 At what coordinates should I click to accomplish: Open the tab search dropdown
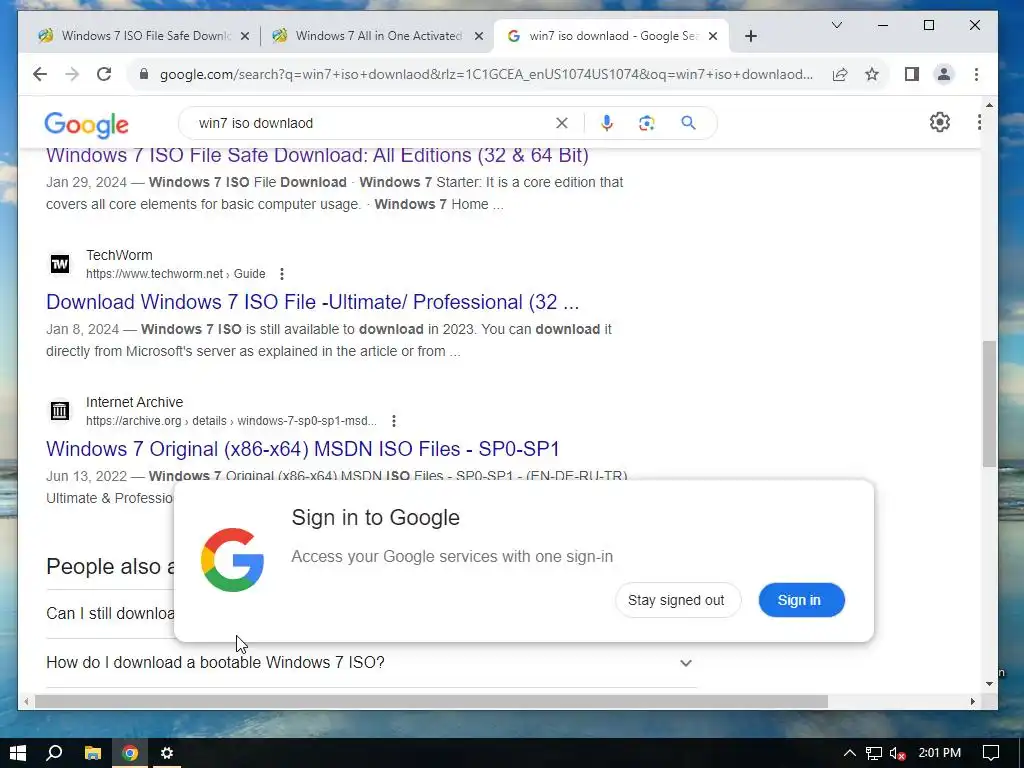(837, 25)
